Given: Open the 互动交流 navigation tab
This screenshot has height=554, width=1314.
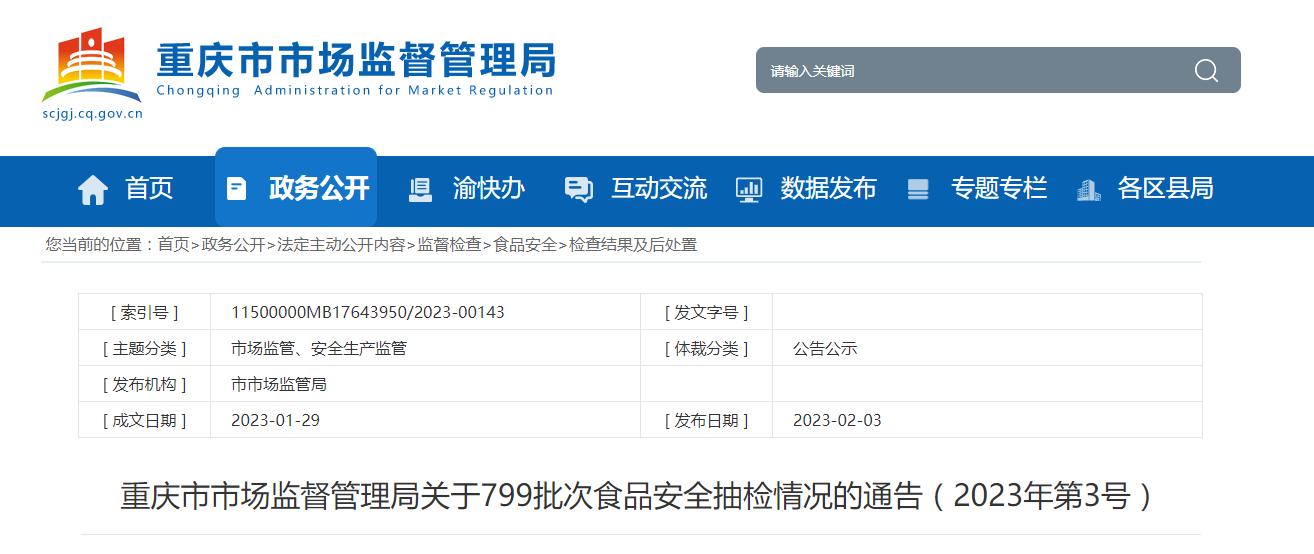Looking at the screenshot, I should [659, 188].
